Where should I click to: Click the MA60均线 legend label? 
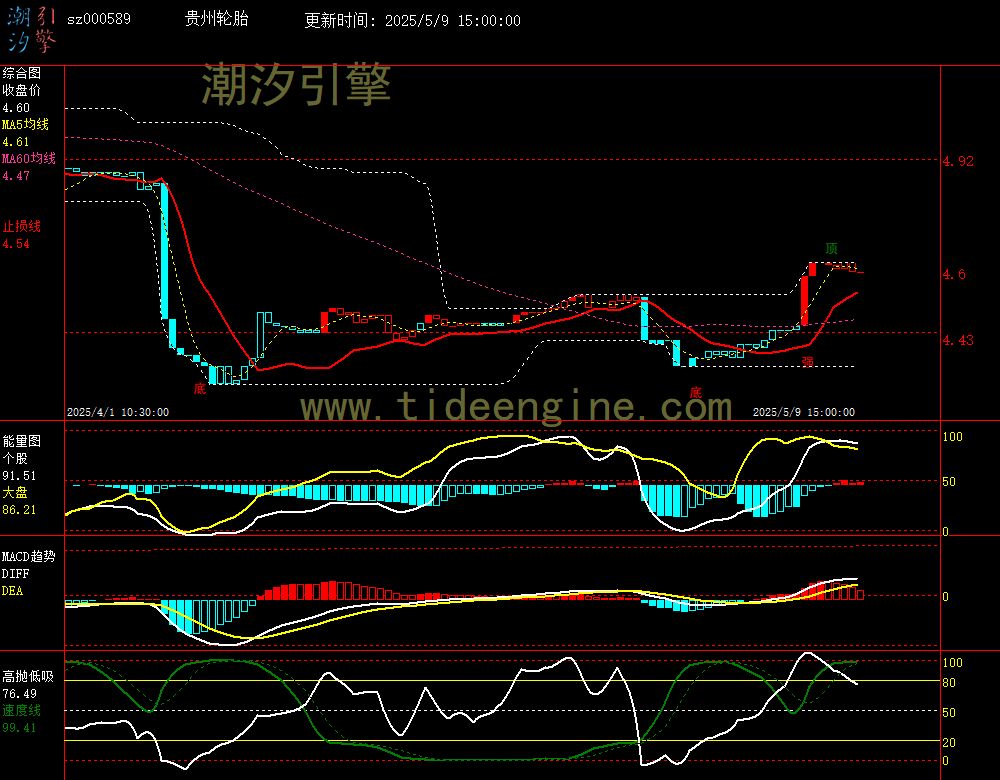(29, 158)
